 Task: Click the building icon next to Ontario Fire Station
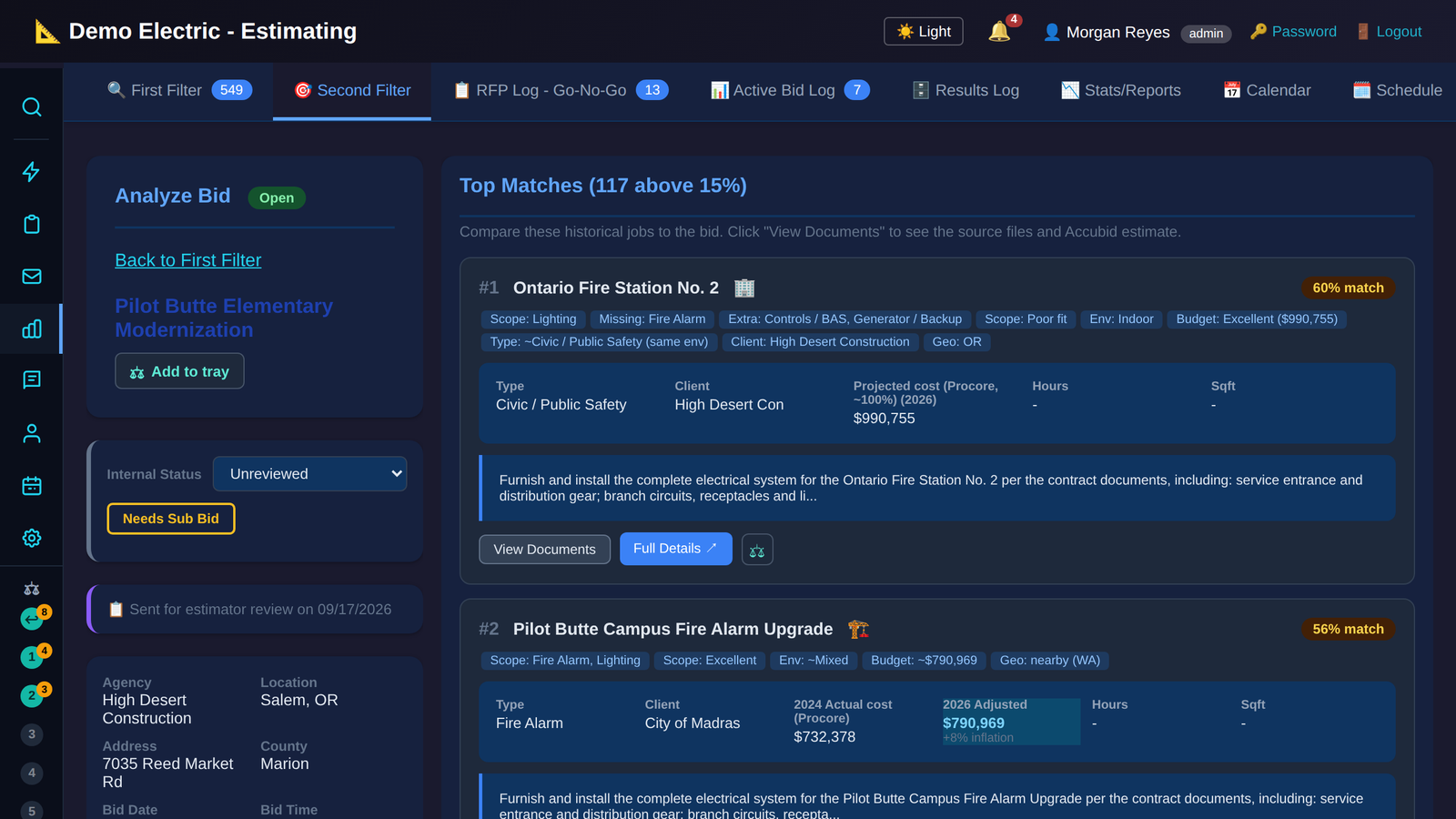tap(744, 288)
